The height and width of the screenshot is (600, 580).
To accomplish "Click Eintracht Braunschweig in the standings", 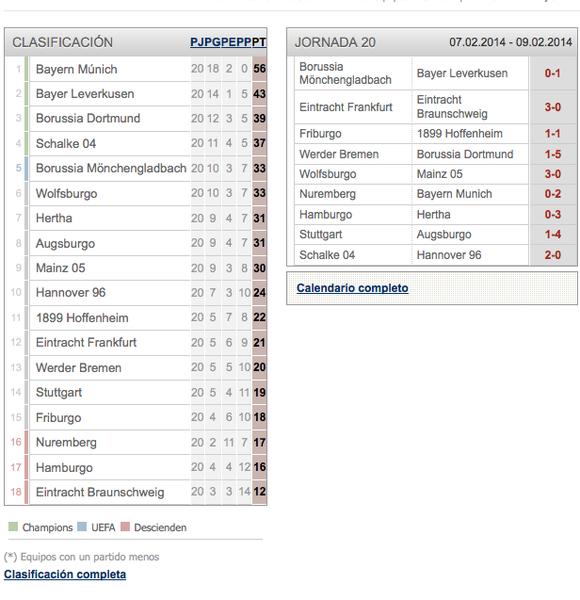I will (100, 492).
